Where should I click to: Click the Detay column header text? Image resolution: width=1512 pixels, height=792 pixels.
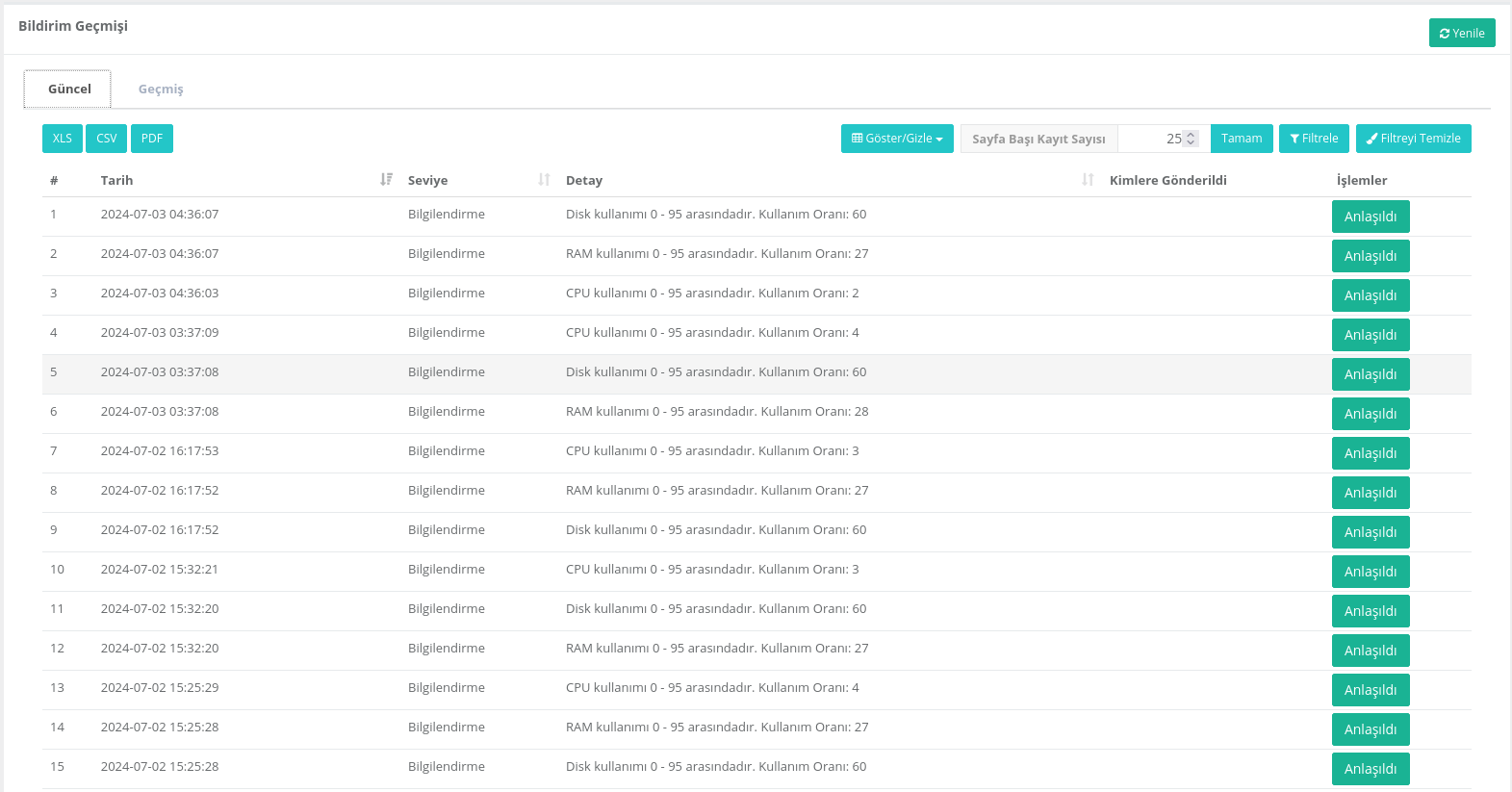click(584, 180)
